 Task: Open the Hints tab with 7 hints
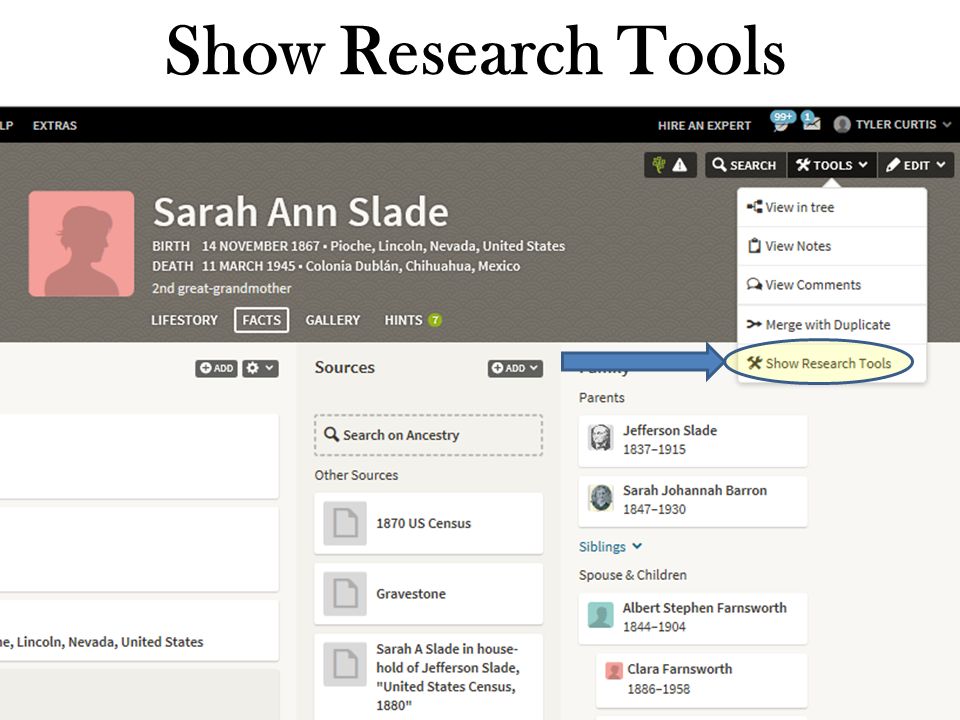pyautogui.click(x=413, y=320)
